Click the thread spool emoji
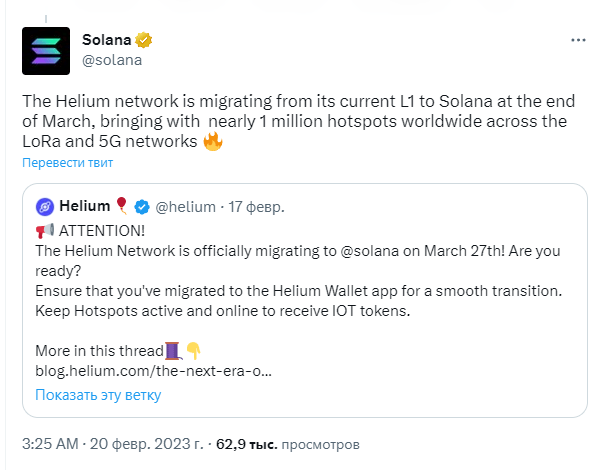Screen dimensions: 603x470 [x=173, y=351]
